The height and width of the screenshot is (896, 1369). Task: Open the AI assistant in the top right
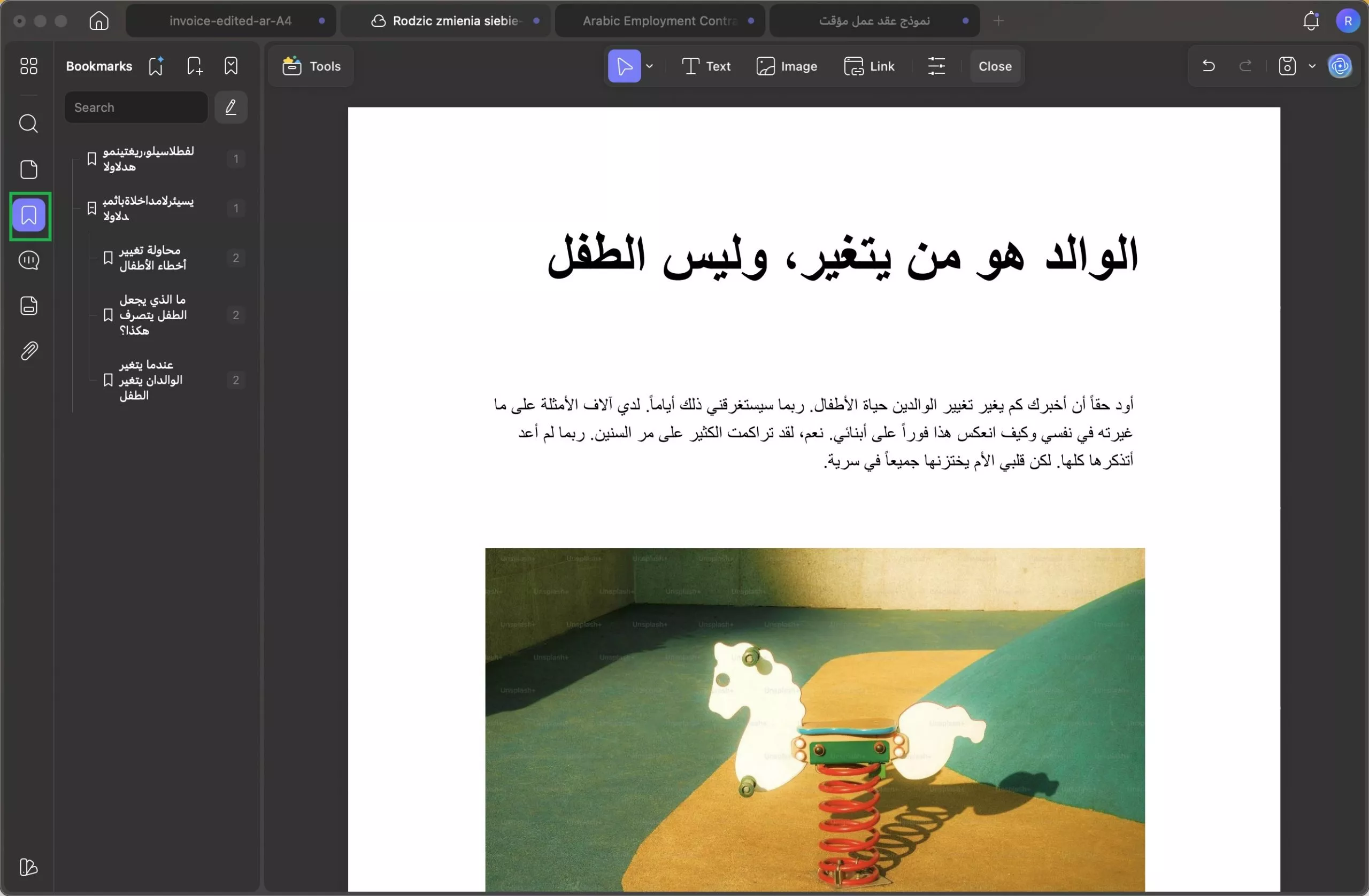coord(1340,66)
